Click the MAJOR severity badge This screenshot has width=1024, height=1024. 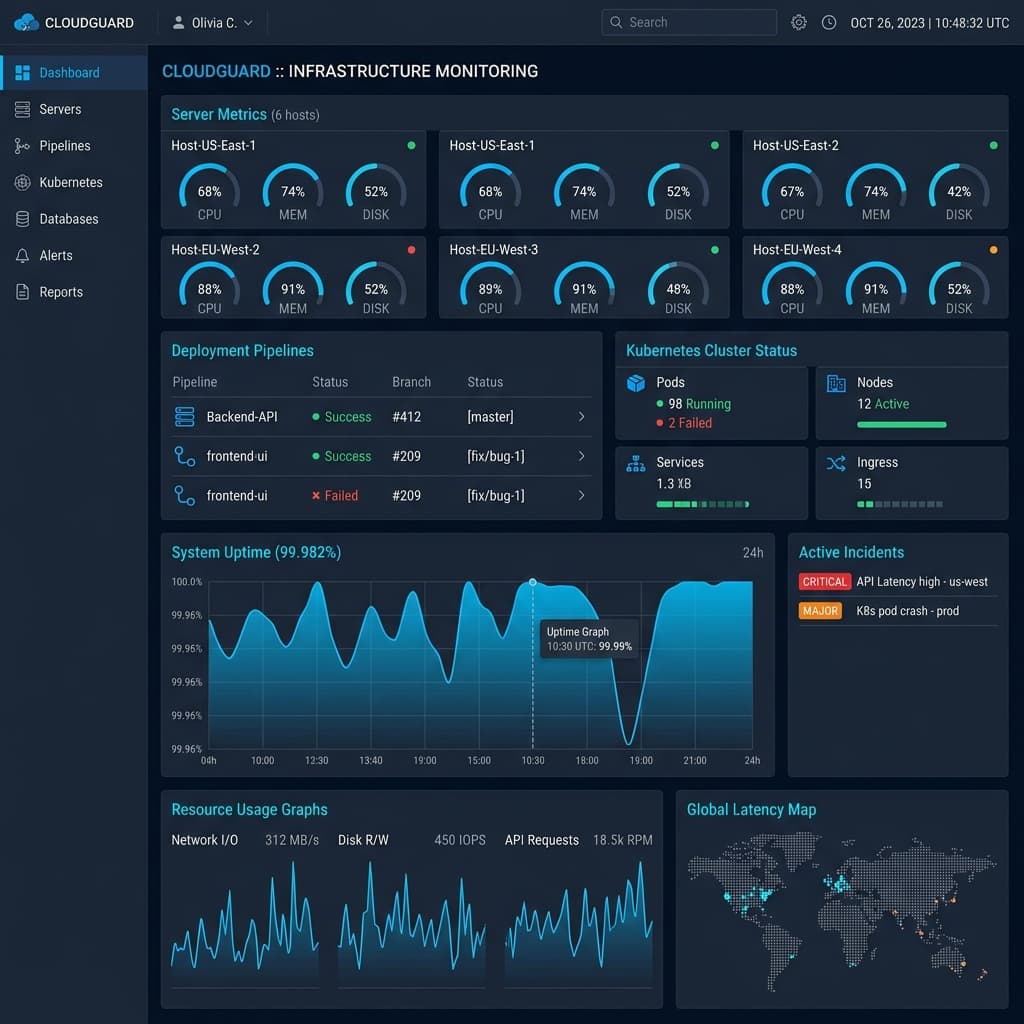click(820, 611)
